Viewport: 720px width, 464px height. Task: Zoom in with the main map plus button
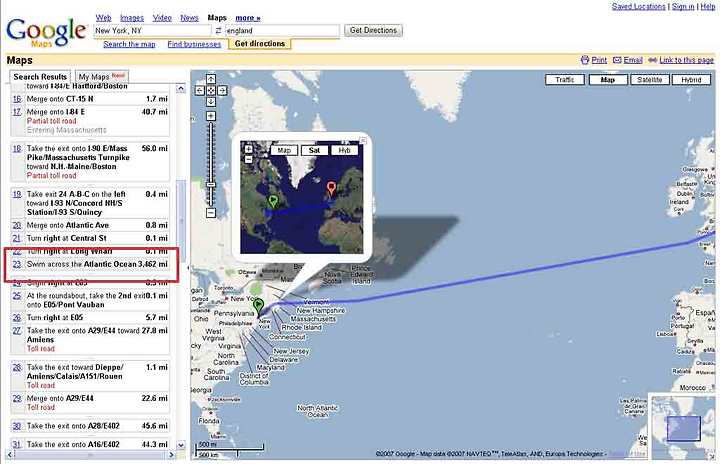point(211,116)
